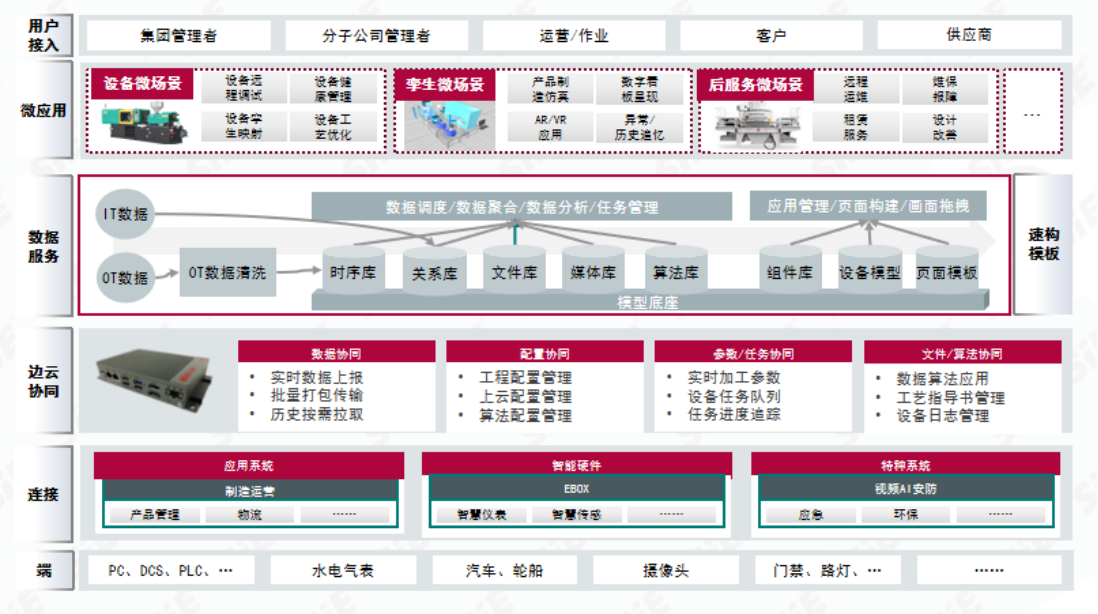
Task: Click the 工艺指导书管理 bullet item
Action: pos(950,398)
